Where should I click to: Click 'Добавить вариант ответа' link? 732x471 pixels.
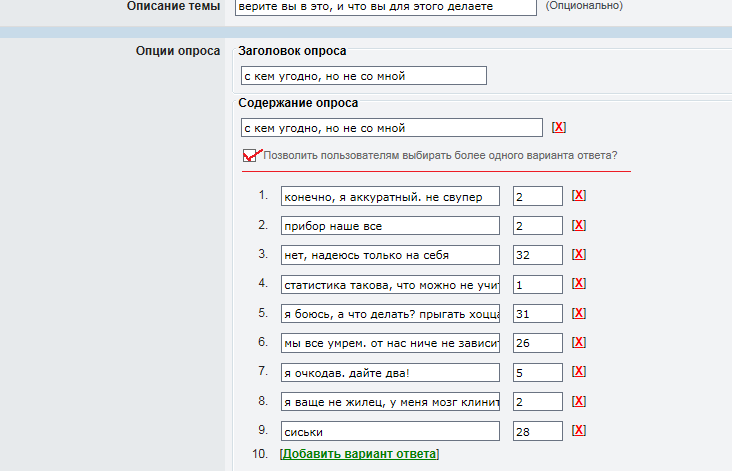click(359, 454)
